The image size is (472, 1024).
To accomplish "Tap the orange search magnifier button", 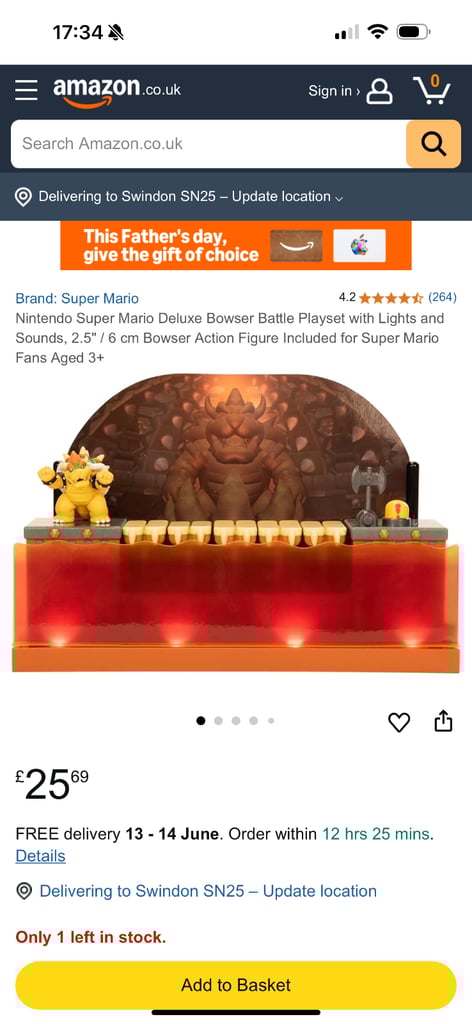I will pos(433,144).
